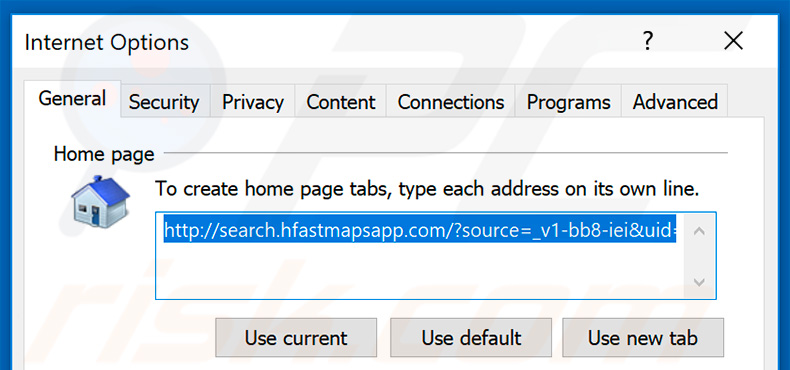Viewport: 790px width, 370px height.
Task: Go to the Connections tab
Action: (450, 102)
